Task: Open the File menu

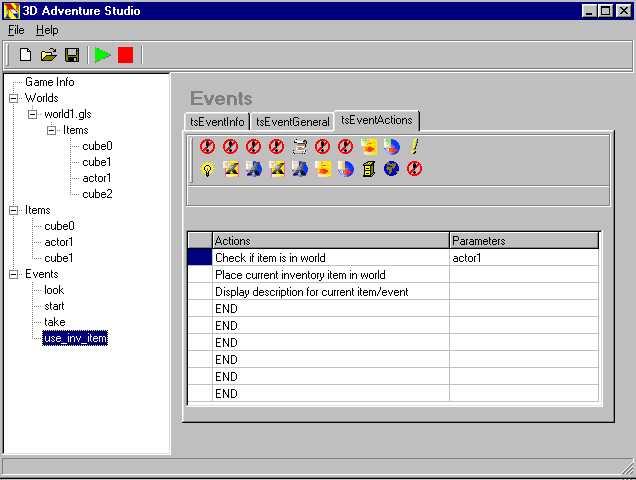Action: click(16, 30)
